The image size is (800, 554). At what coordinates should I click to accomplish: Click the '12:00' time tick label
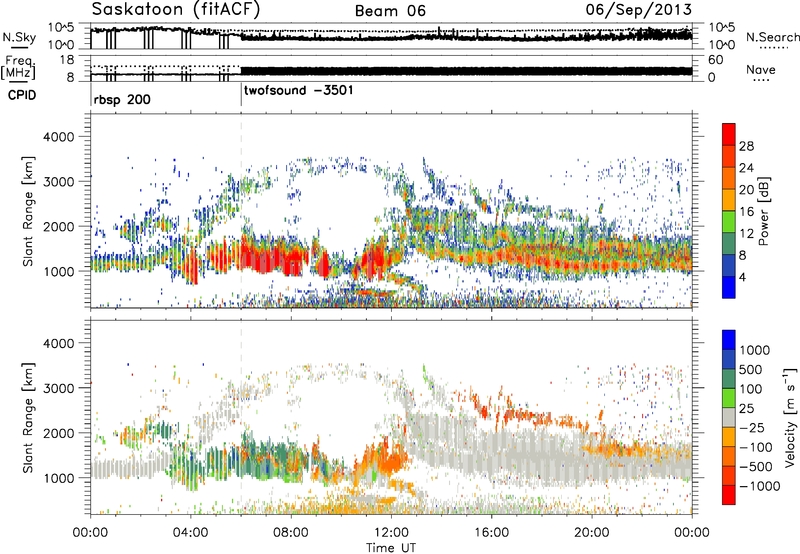391,533
